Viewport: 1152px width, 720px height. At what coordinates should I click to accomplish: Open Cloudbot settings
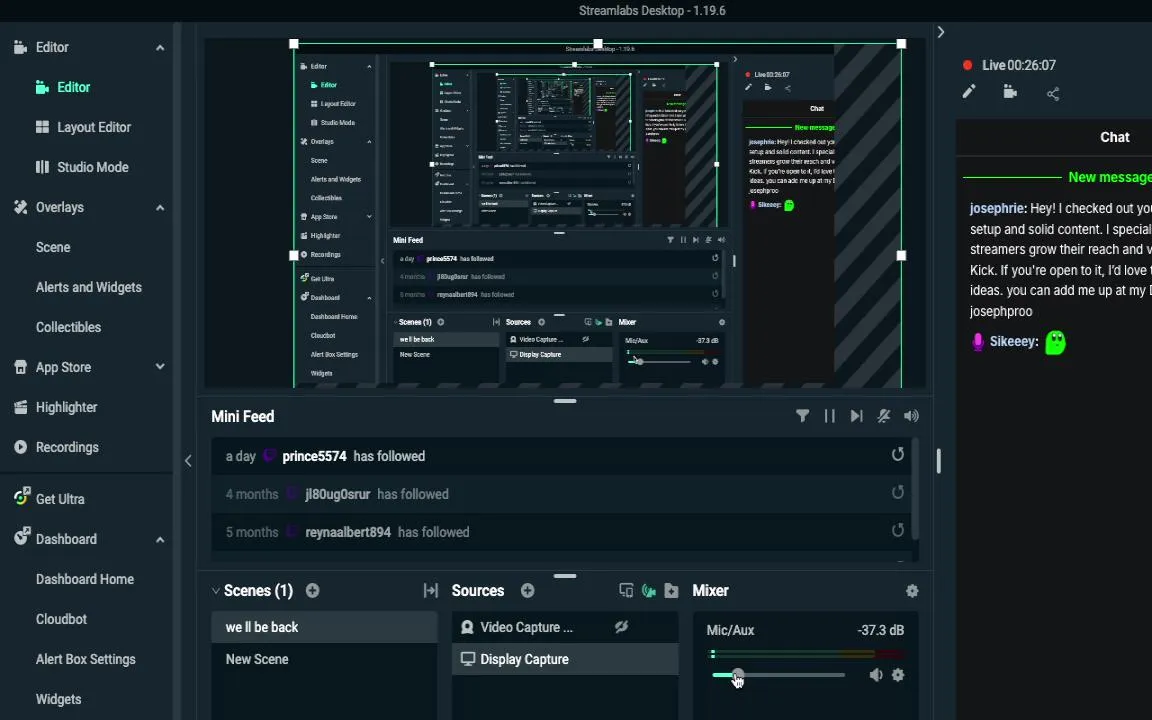[x=61, y=619]
